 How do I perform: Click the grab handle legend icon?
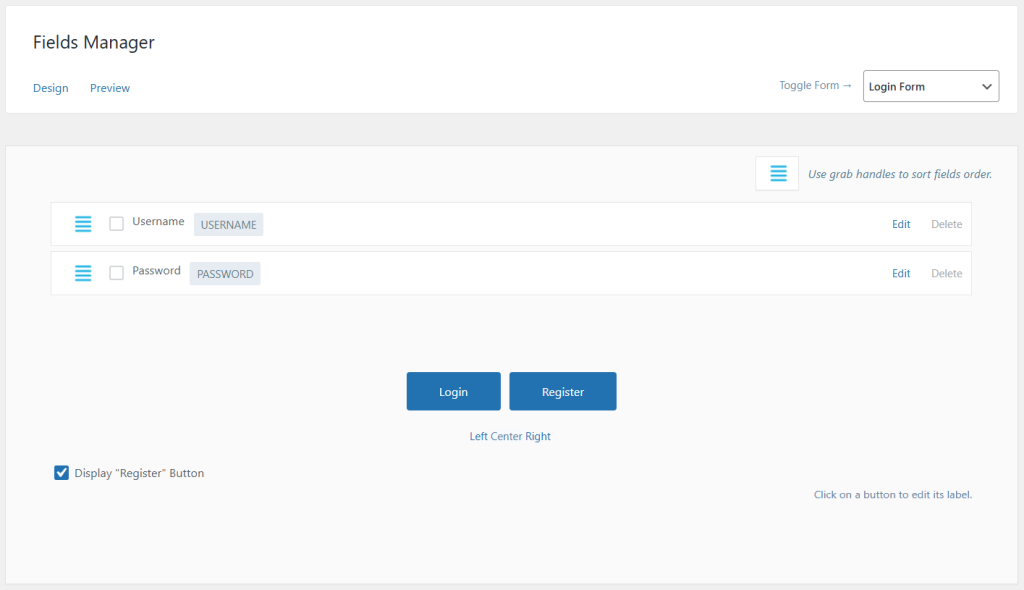(x=777, y=174)
